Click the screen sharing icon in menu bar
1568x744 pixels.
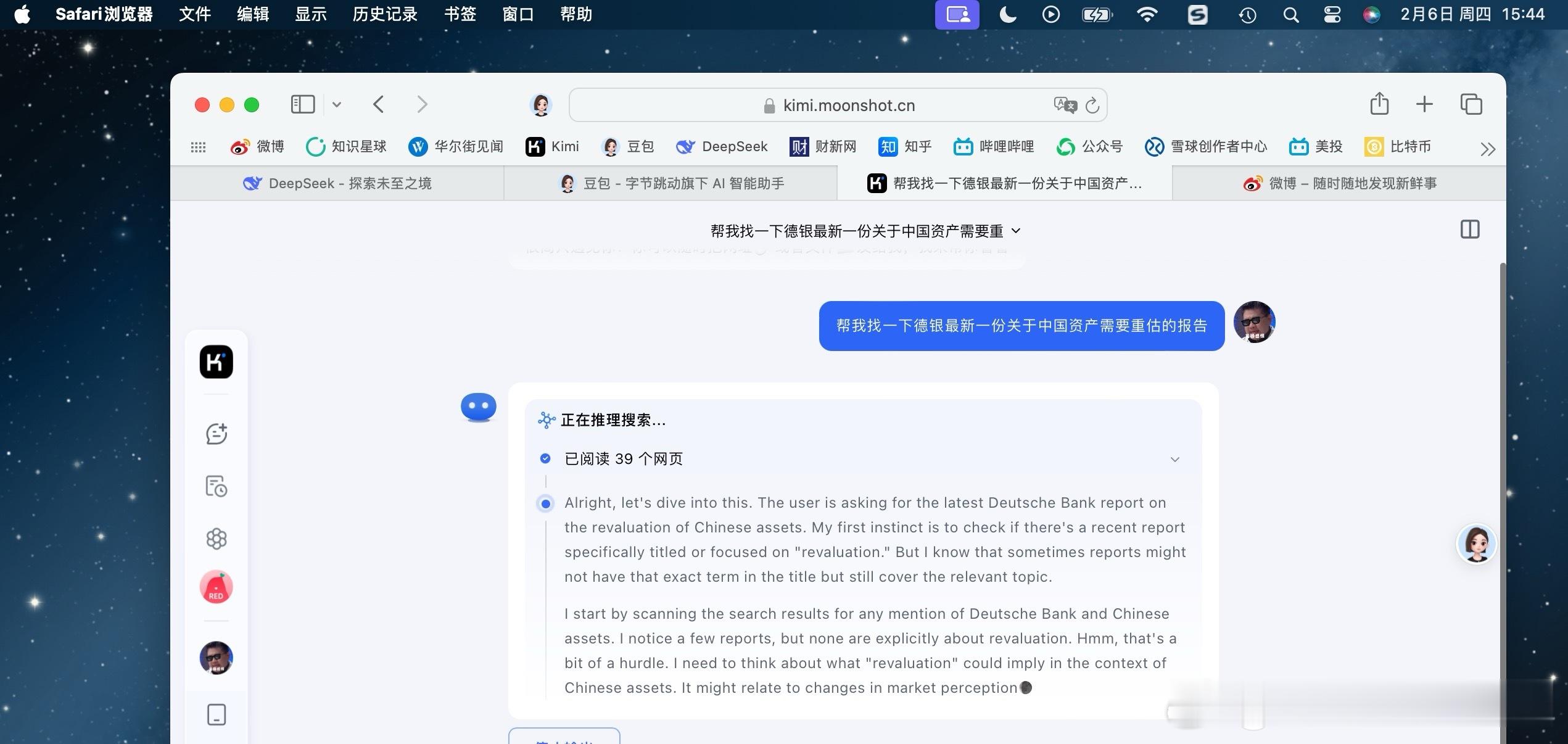click(957, 14)
